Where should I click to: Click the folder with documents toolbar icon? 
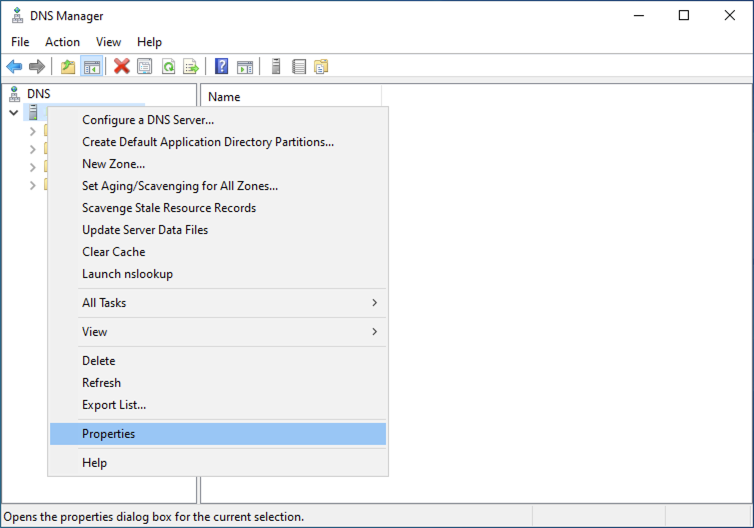click(x=321, y=66)
